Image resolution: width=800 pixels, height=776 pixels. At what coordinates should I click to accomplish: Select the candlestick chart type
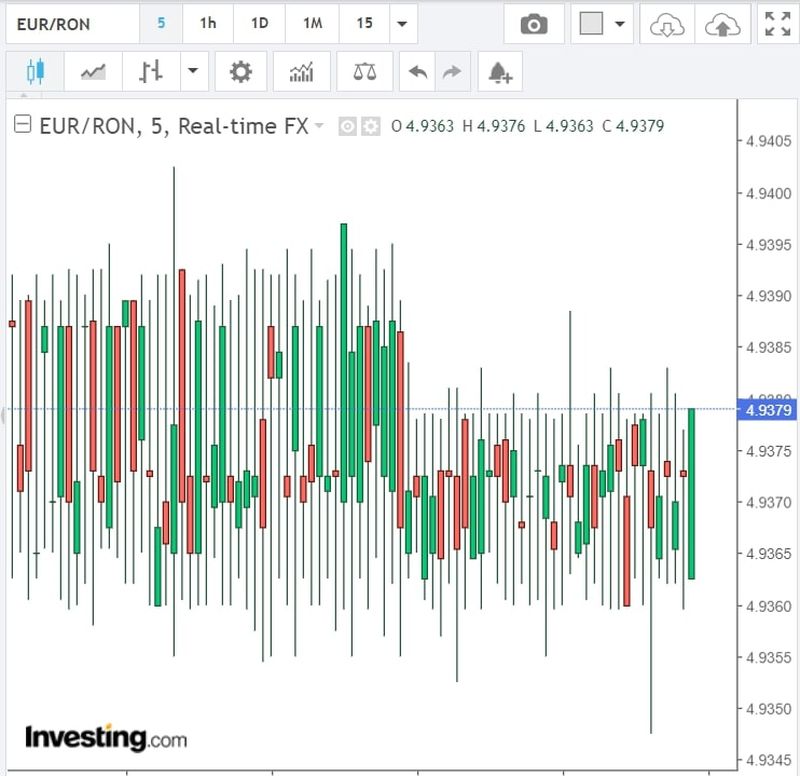pyautogui.click(x=36, y=72)
